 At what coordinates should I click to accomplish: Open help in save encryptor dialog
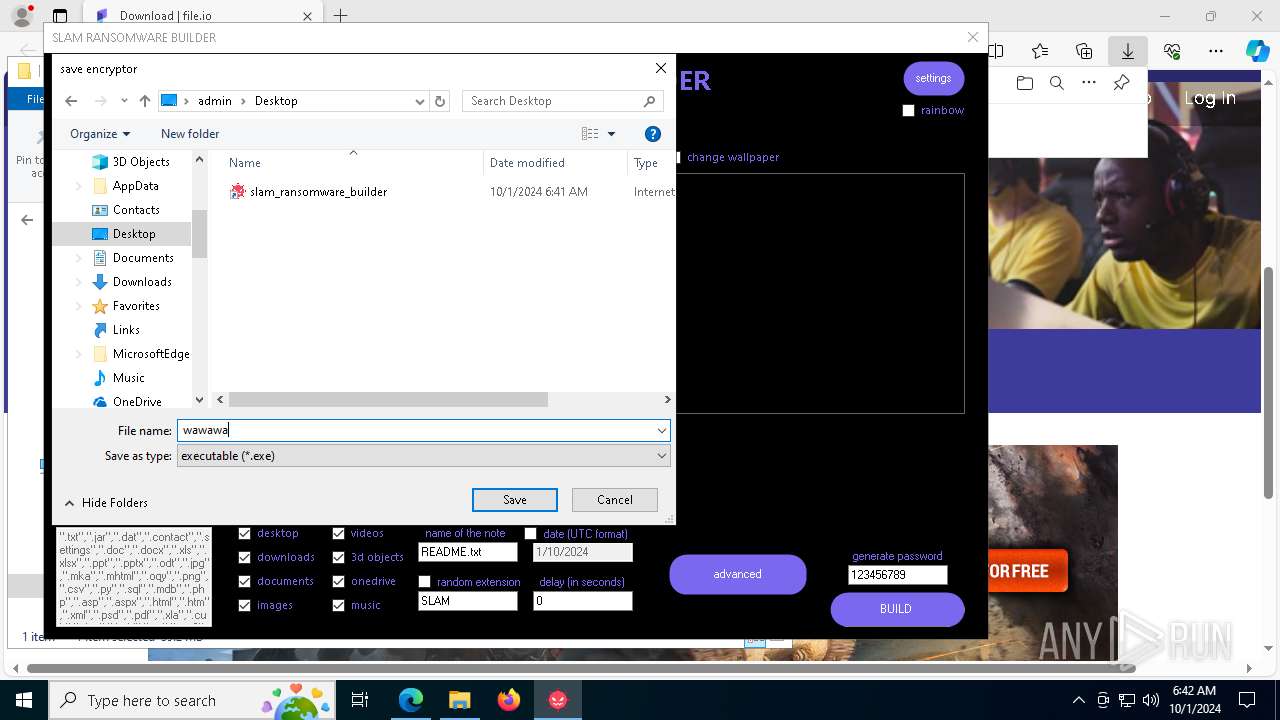click(653, 134)
